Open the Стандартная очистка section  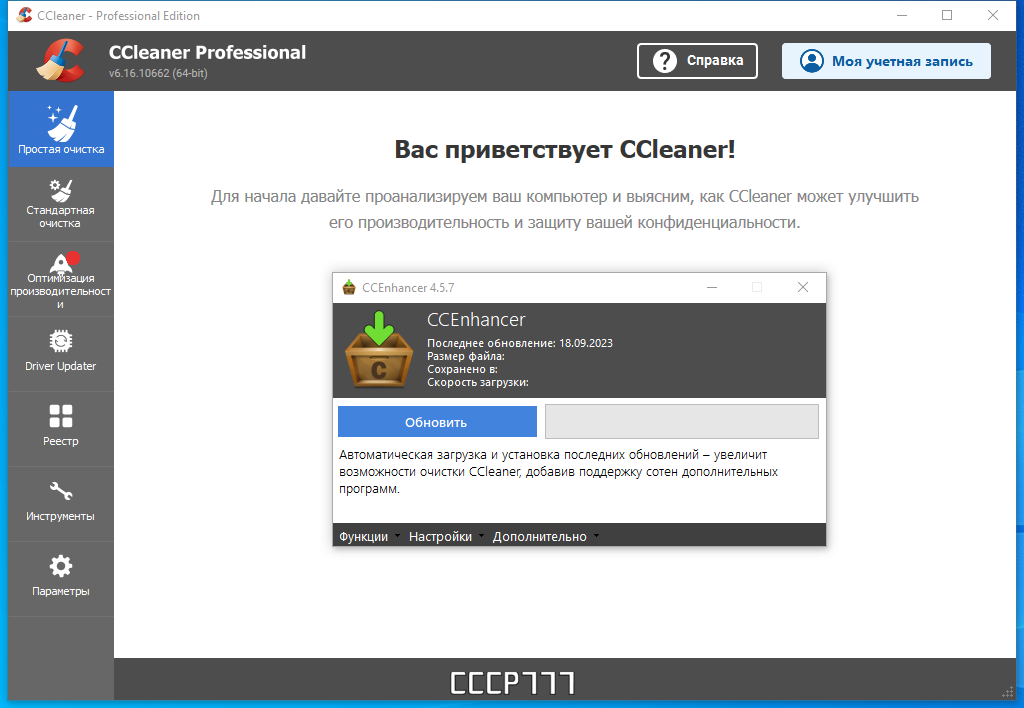point(61,204)
